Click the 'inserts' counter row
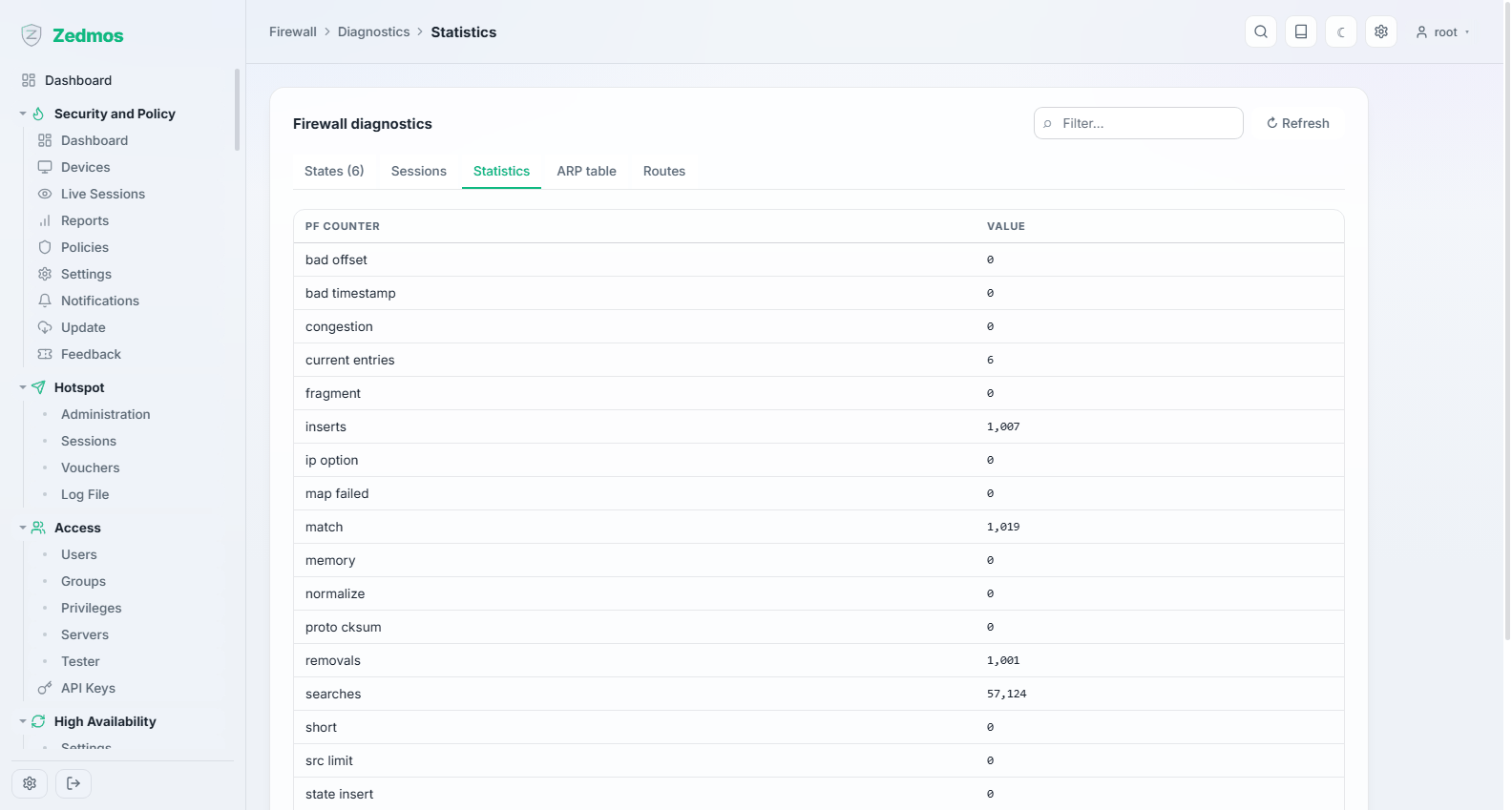1512x810 pixels. click(819, 426)
